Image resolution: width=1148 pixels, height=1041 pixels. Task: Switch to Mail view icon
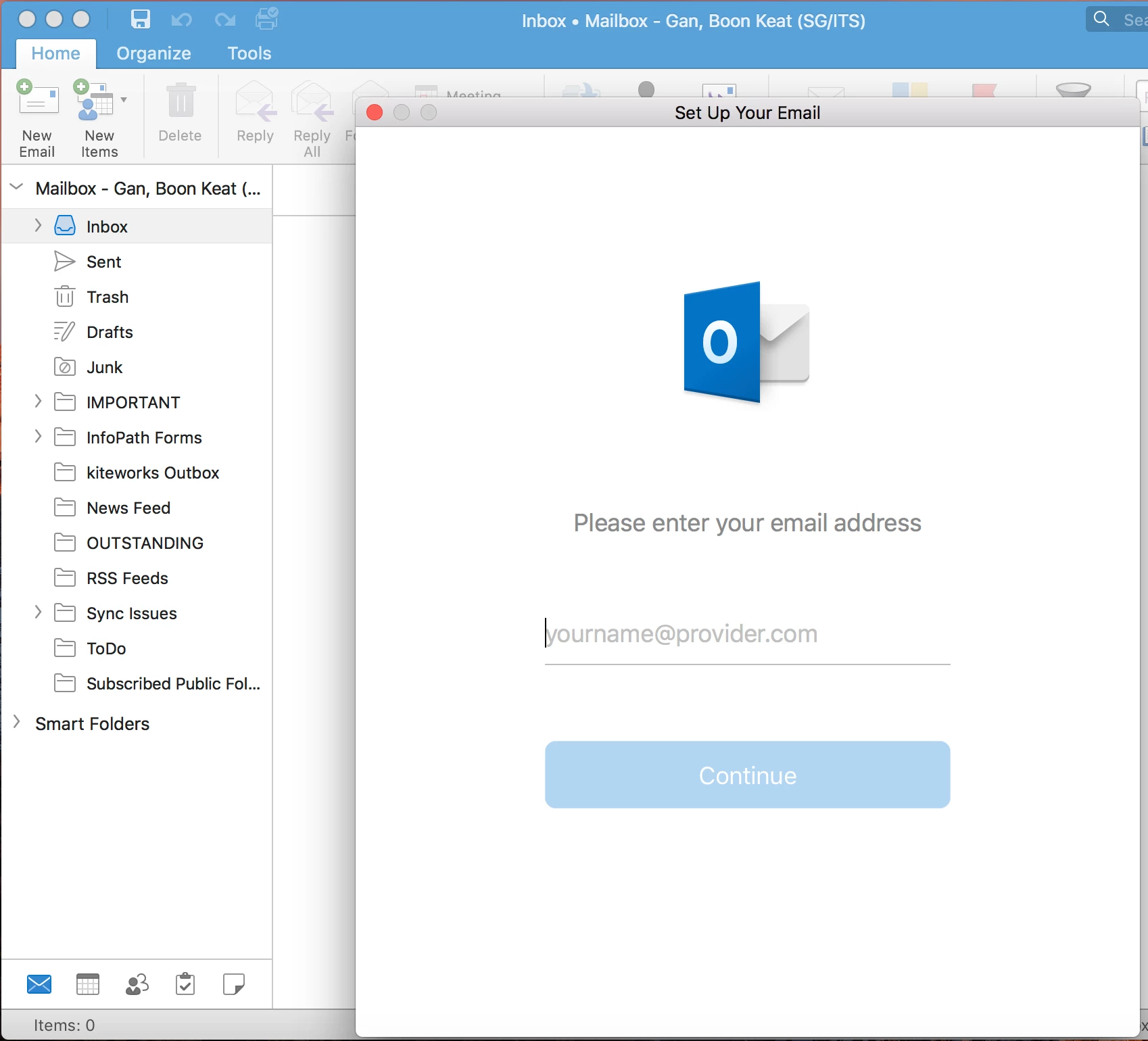pos(39,984)
